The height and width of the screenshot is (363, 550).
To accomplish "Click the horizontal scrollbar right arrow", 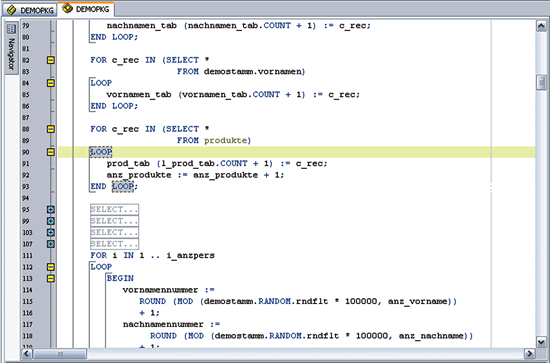I will point(529,354).
